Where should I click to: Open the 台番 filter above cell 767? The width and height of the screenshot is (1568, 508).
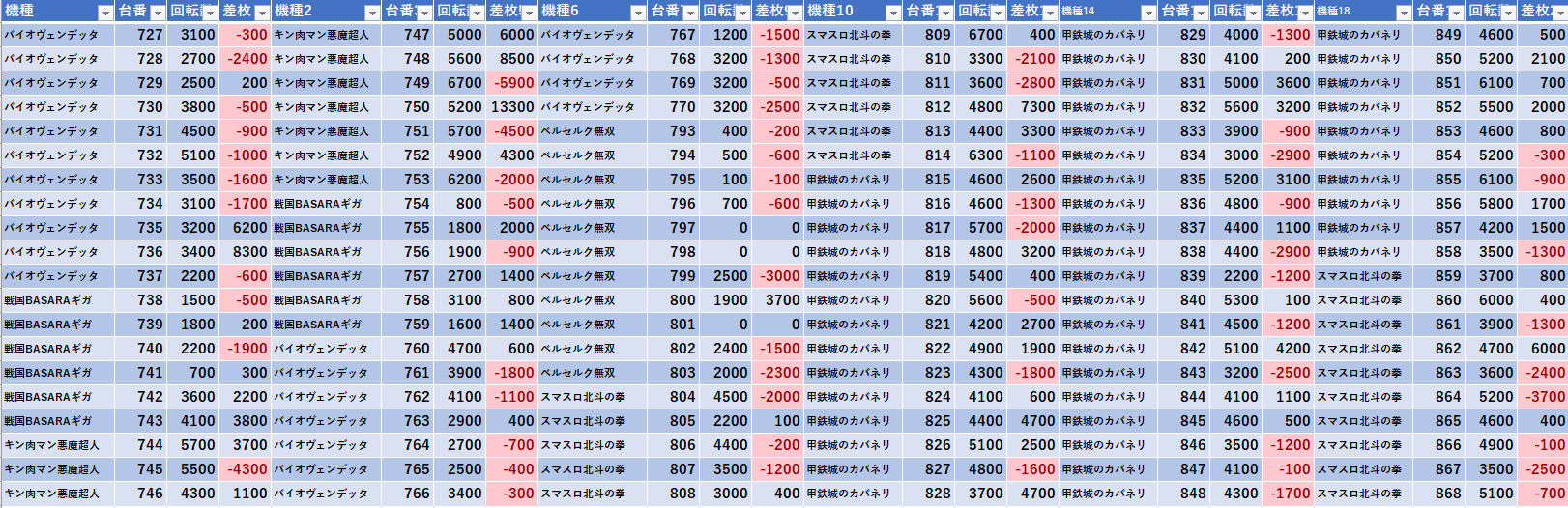pos(690,13)
